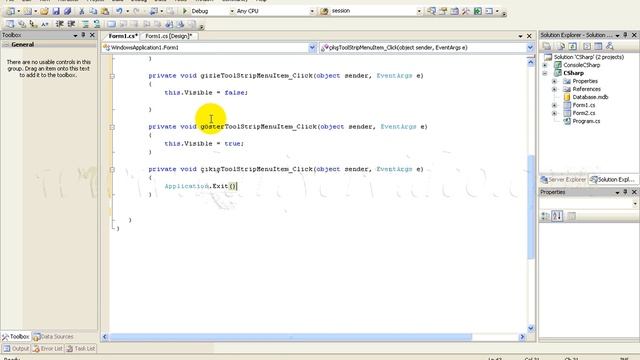
Task: Click the editor vertical scrollbar down arrow
Action: pos(531,328)
